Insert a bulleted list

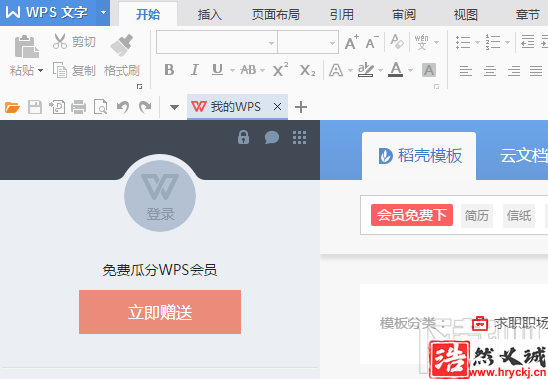pos(463,42)
